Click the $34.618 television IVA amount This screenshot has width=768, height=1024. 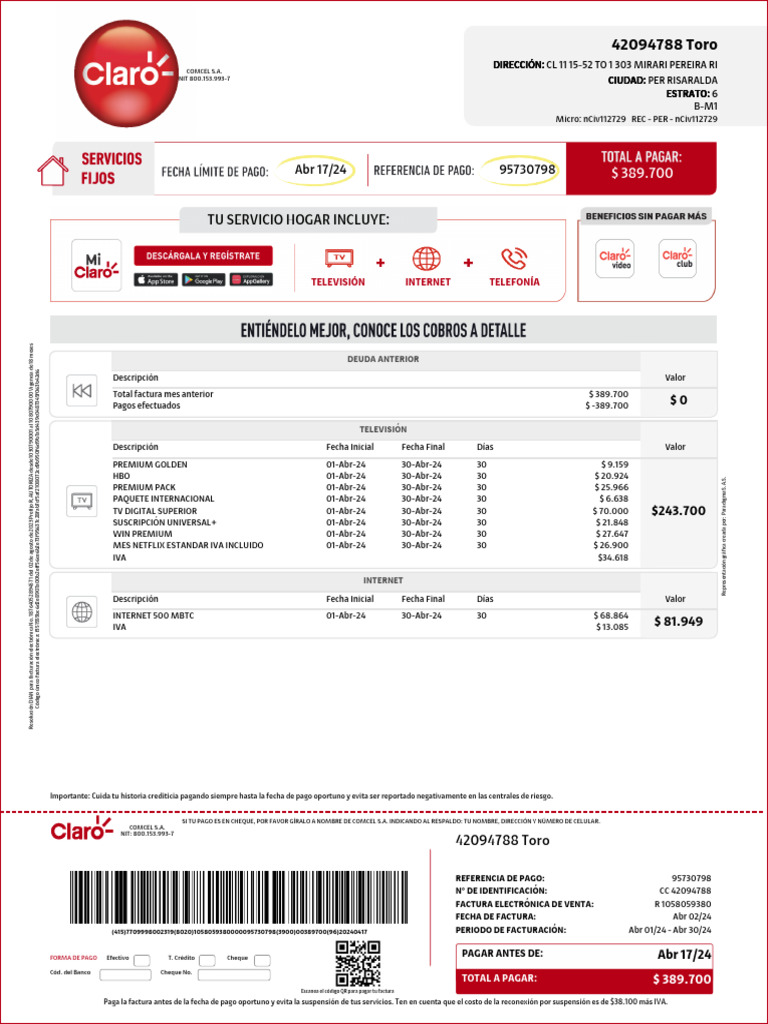(x=613, y=558)
